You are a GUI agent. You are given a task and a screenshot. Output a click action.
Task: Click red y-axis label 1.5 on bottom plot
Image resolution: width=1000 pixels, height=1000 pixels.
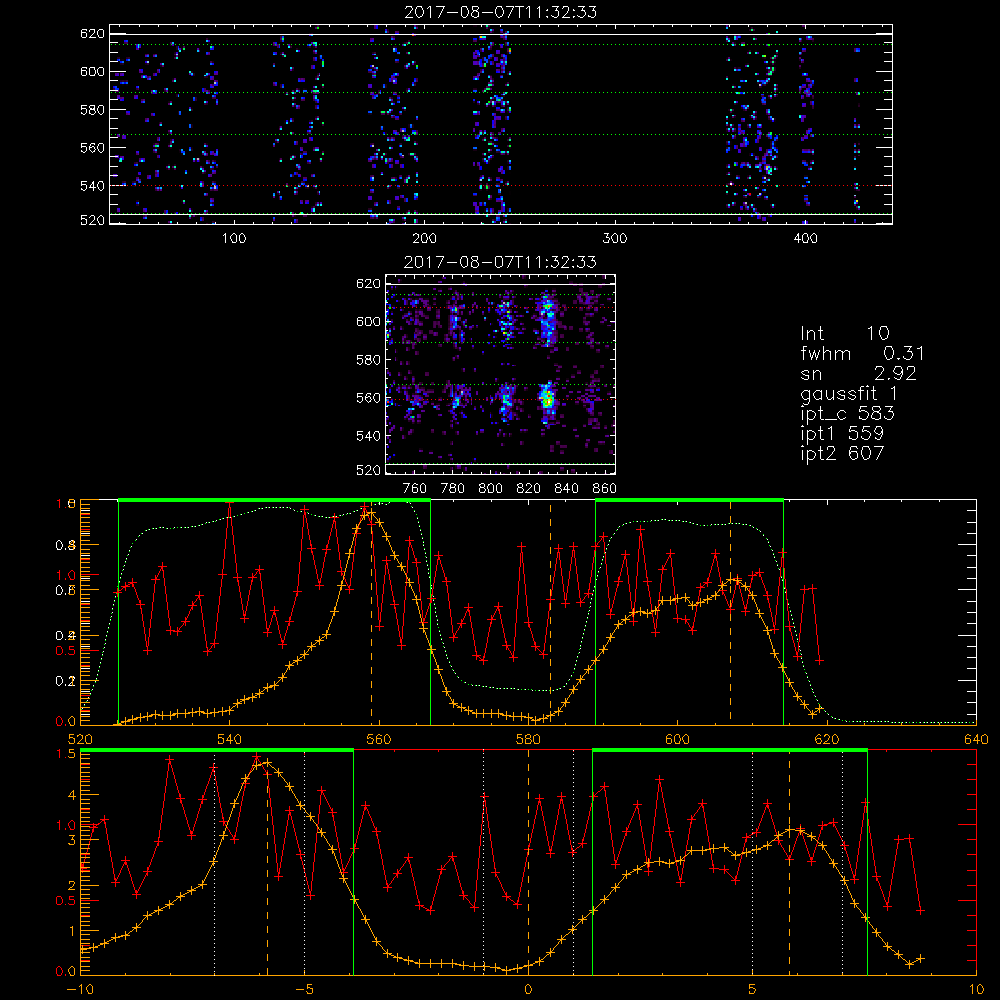tap(66, 754)
